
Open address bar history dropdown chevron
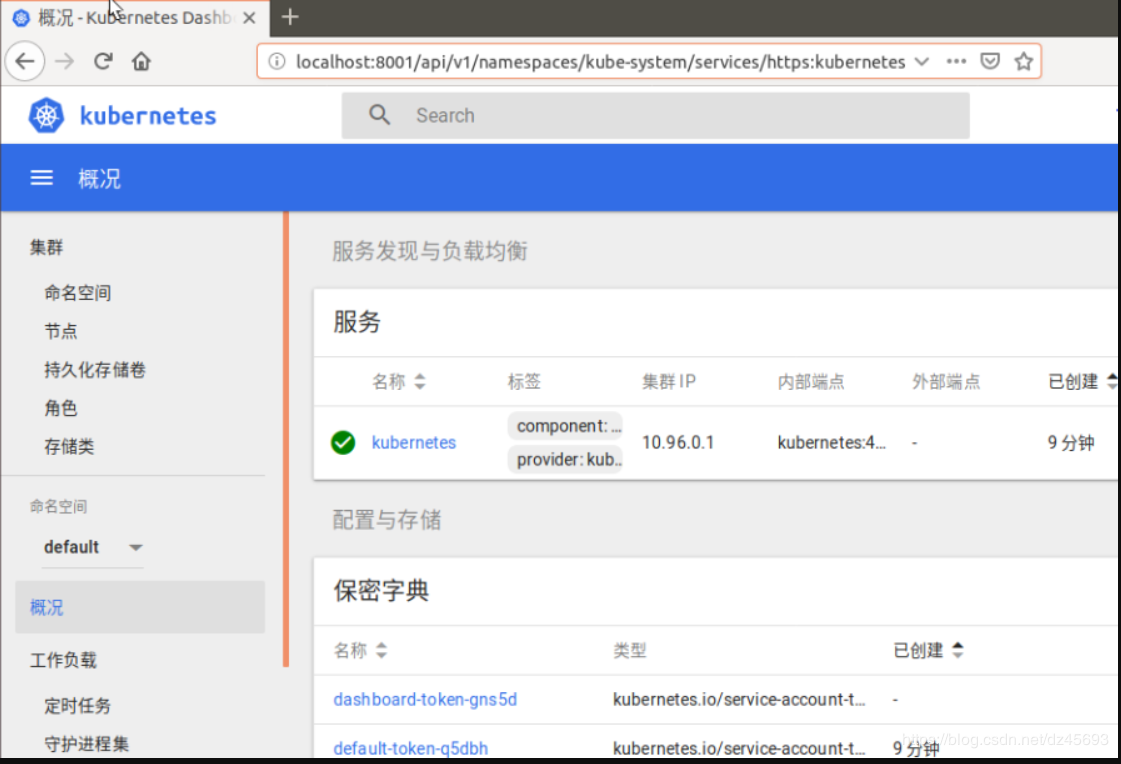pyautogui.click(x=922, y=61)
